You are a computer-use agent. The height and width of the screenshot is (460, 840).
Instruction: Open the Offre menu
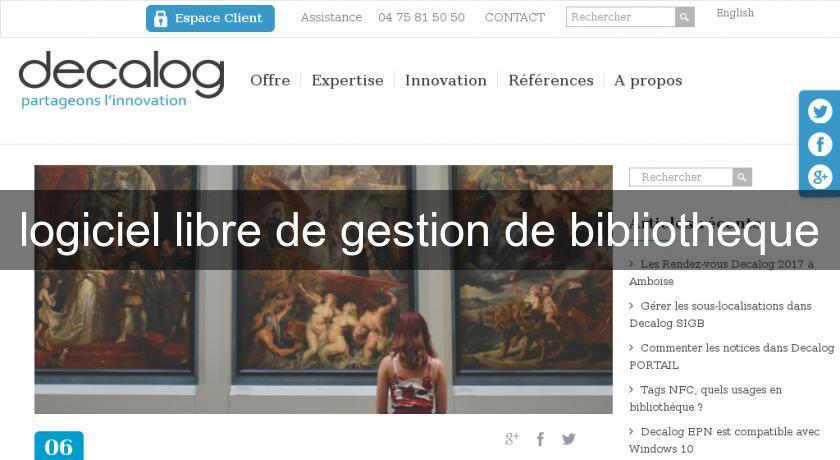[x=270, y=80]
